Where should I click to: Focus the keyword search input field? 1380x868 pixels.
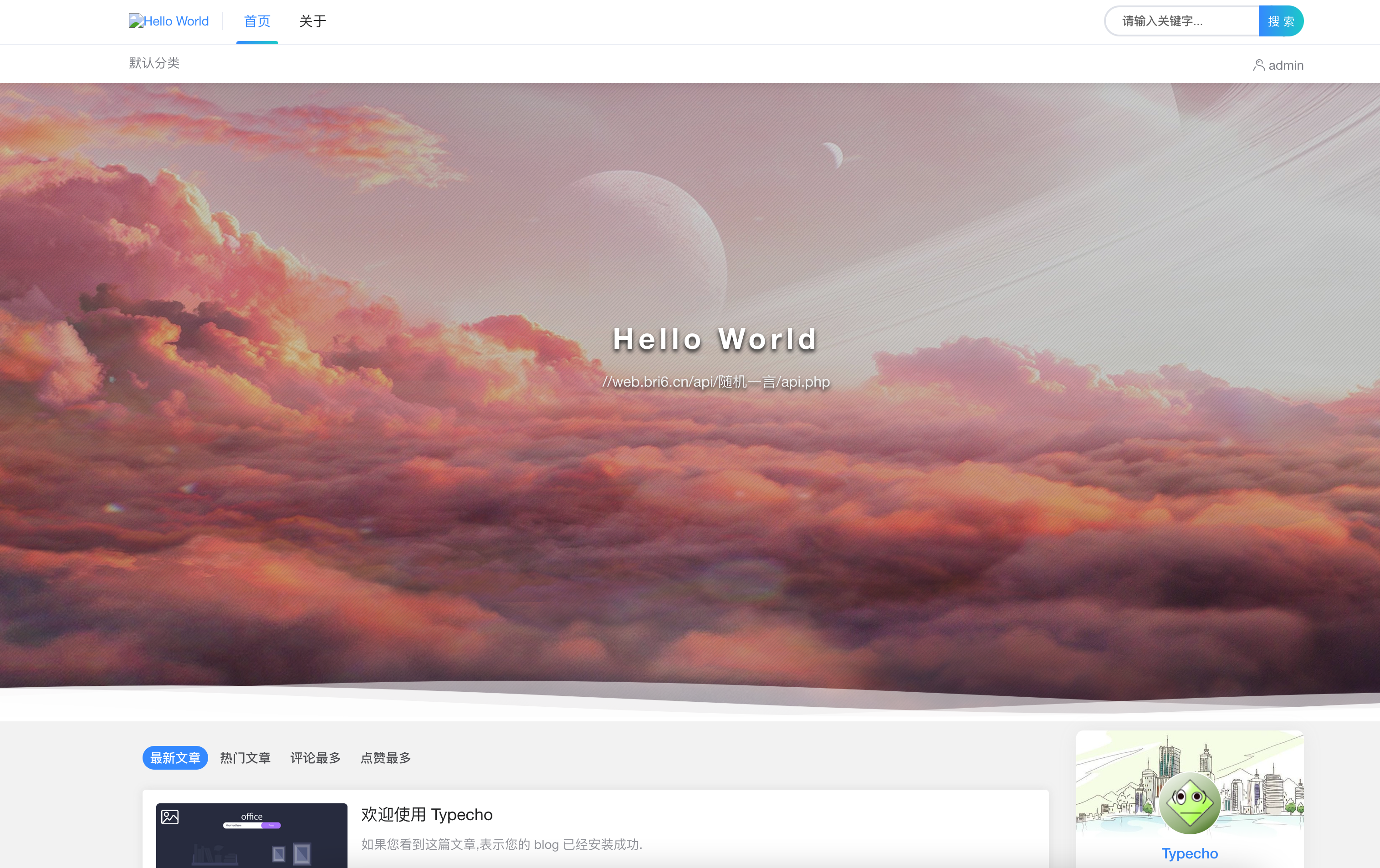(x=1182, y=21)
